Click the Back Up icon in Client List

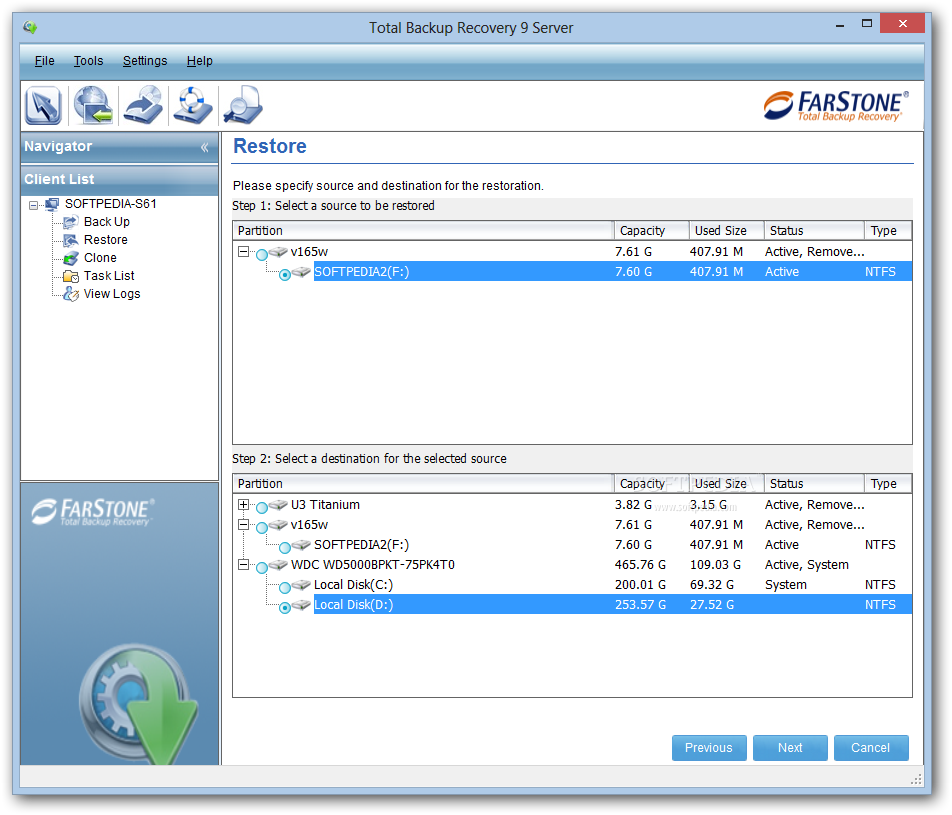point(71,222)
